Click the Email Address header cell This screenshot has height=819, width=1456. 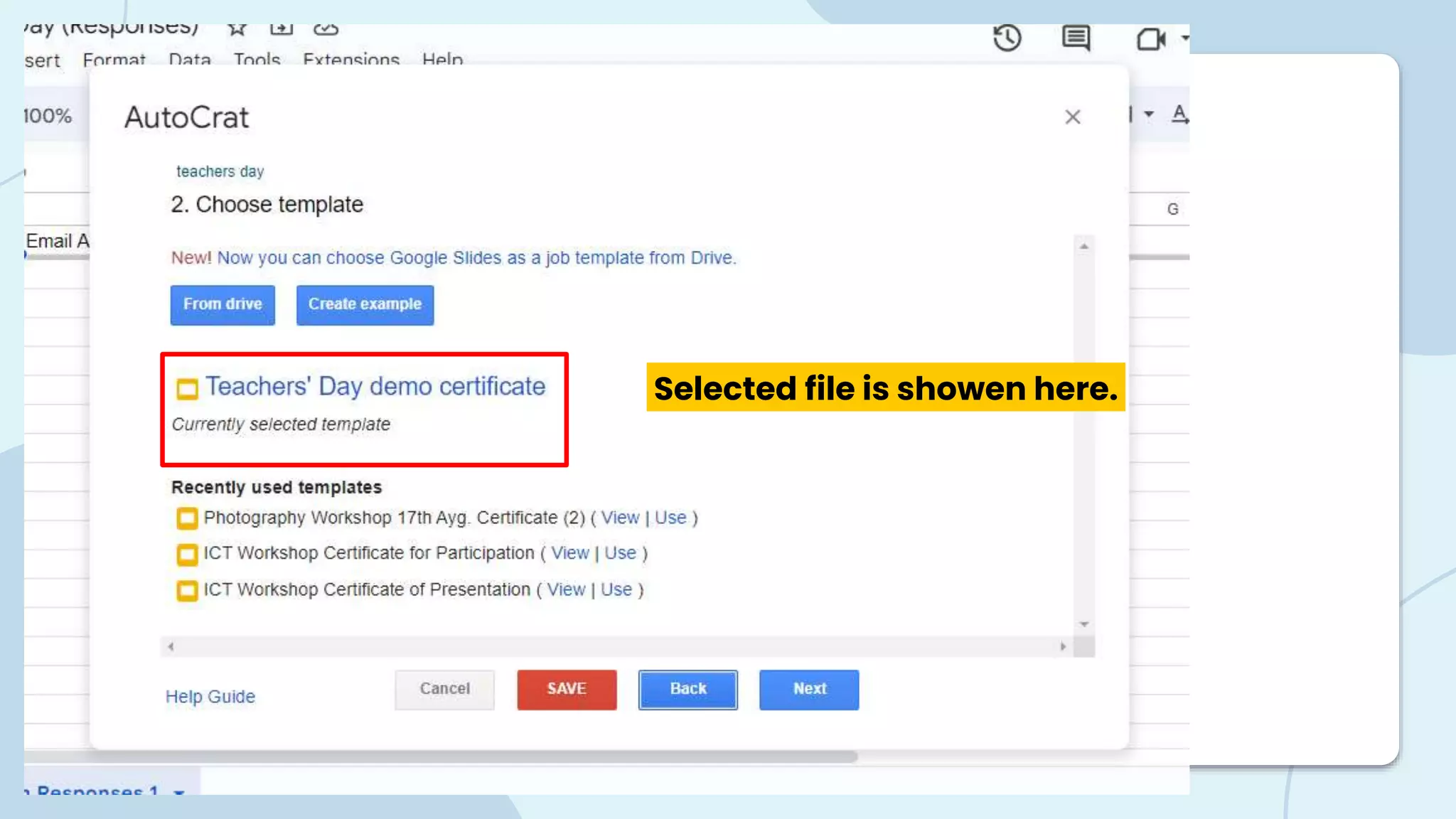[58, 241]
